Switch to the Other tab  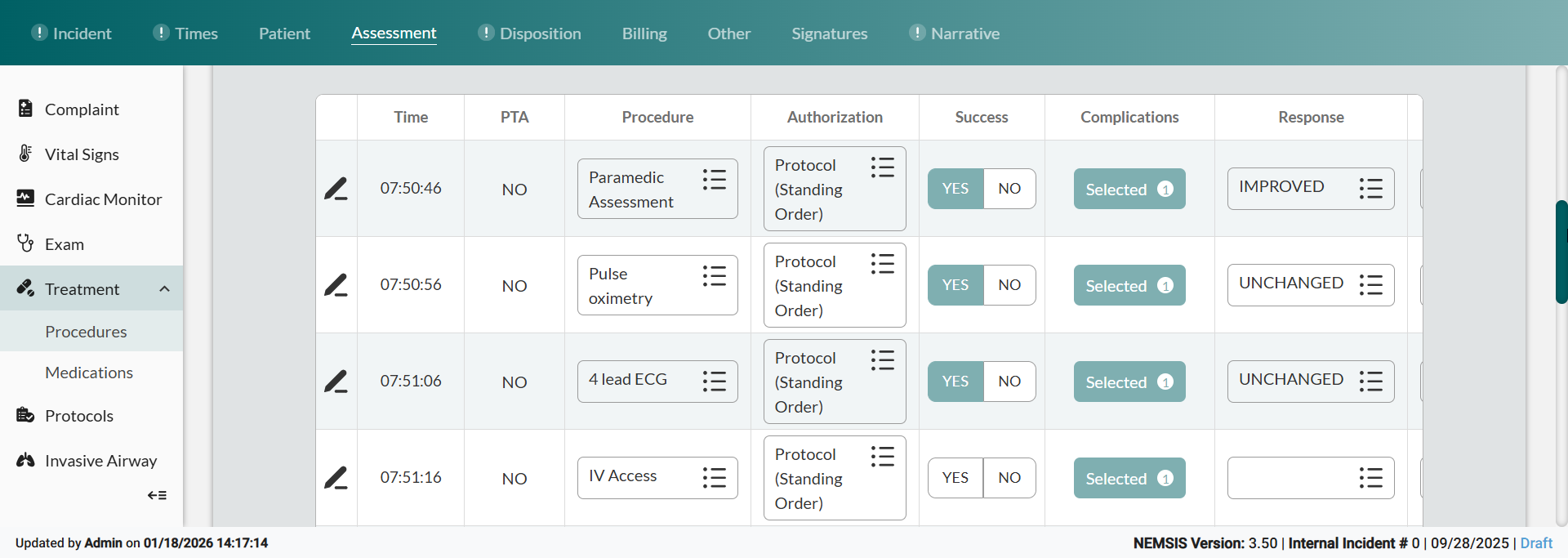coord(728,33)
